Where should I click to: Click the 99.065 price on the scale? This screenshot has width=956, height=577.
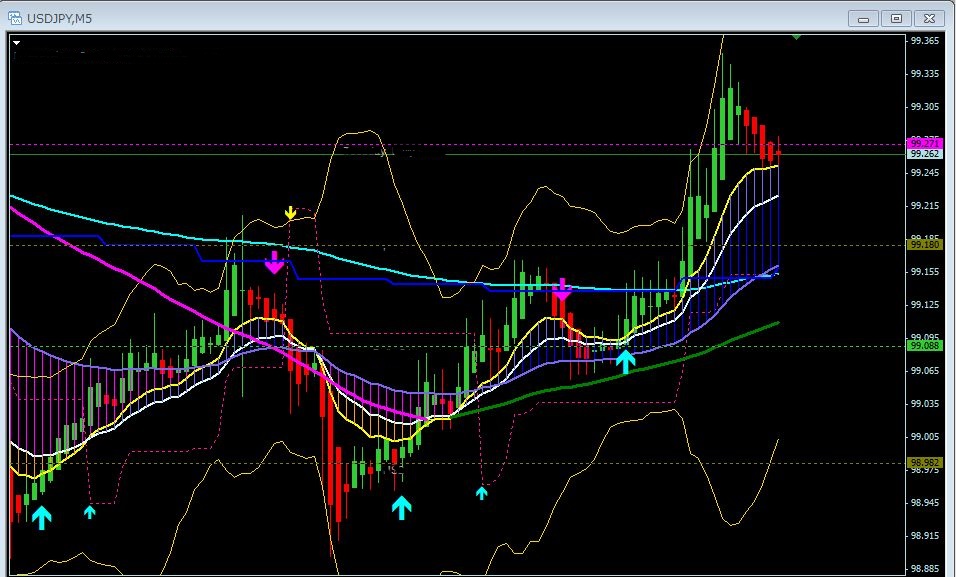925,370
